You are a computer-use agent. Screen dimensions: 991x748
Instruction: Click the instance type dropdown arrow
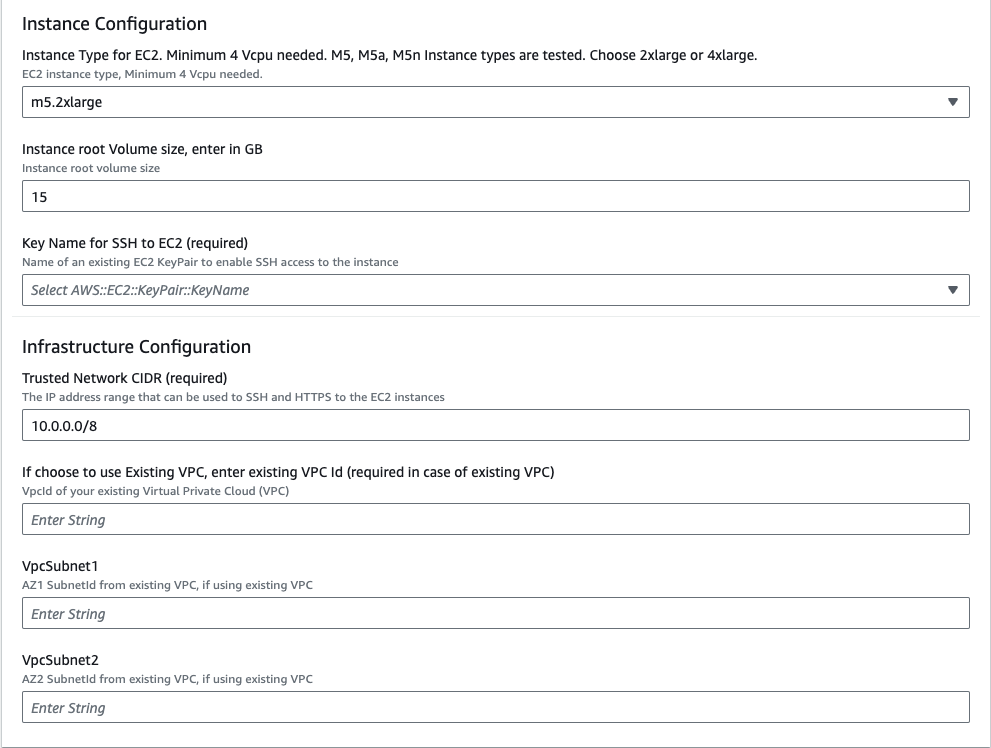[x=952, y=101]
